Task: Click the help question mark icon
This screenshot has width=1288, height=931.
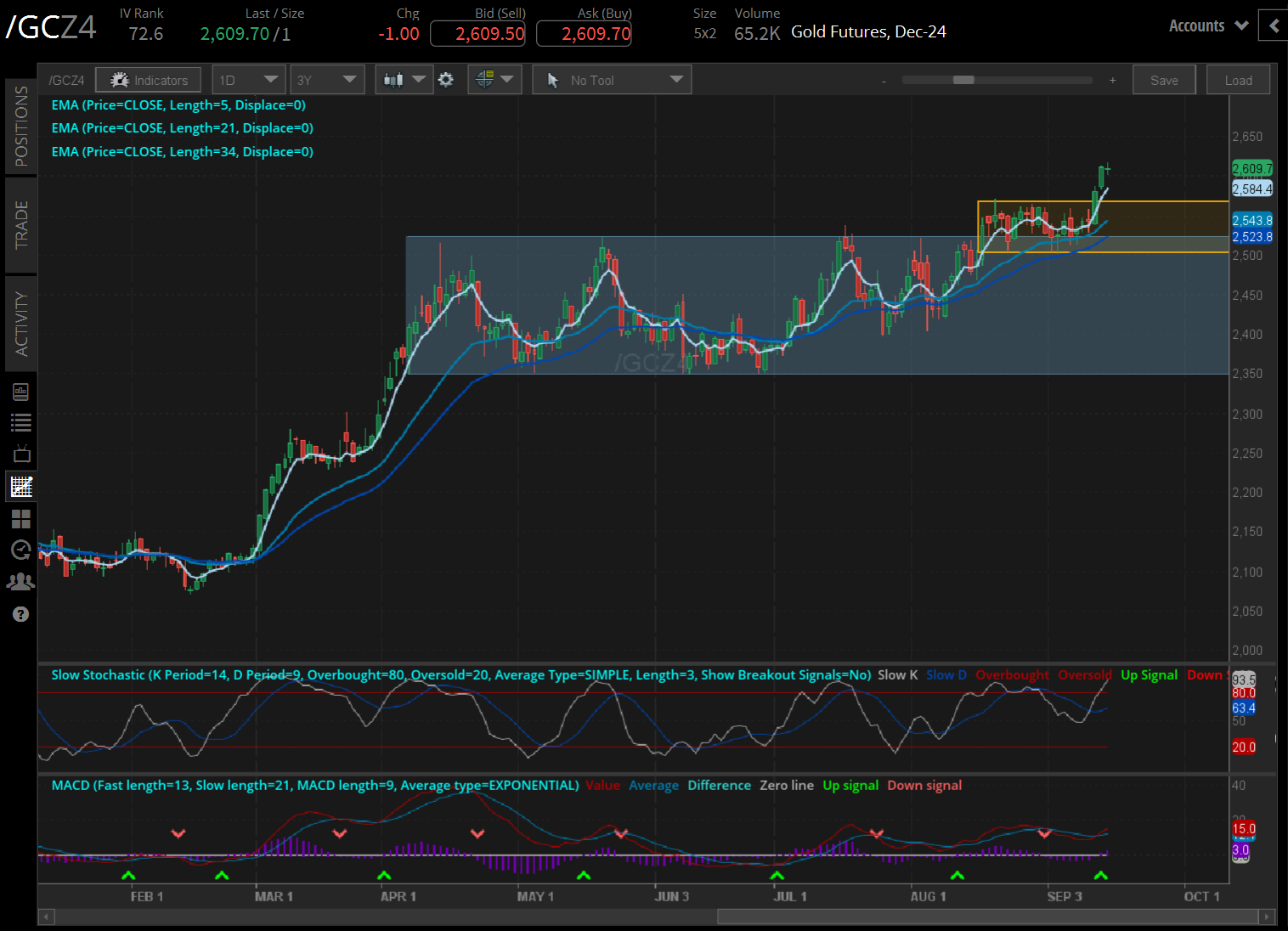Action: 21,614
